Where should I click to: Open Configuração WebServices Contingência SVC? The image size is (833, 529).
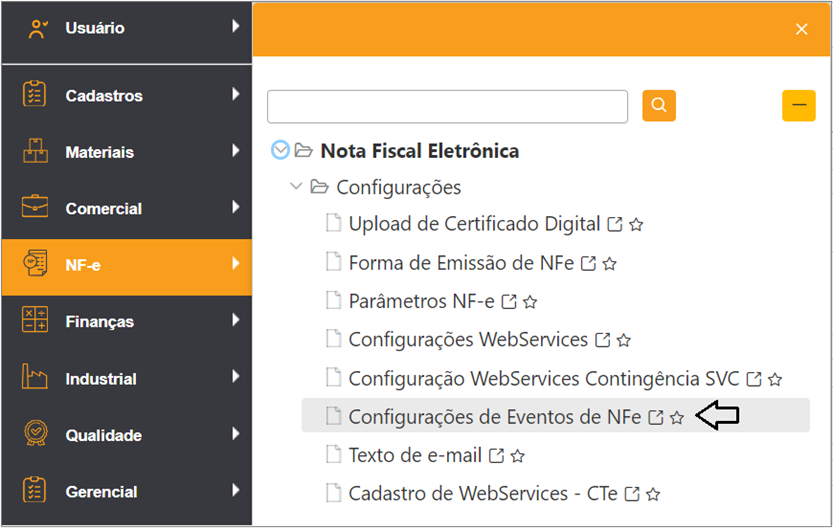543,379
